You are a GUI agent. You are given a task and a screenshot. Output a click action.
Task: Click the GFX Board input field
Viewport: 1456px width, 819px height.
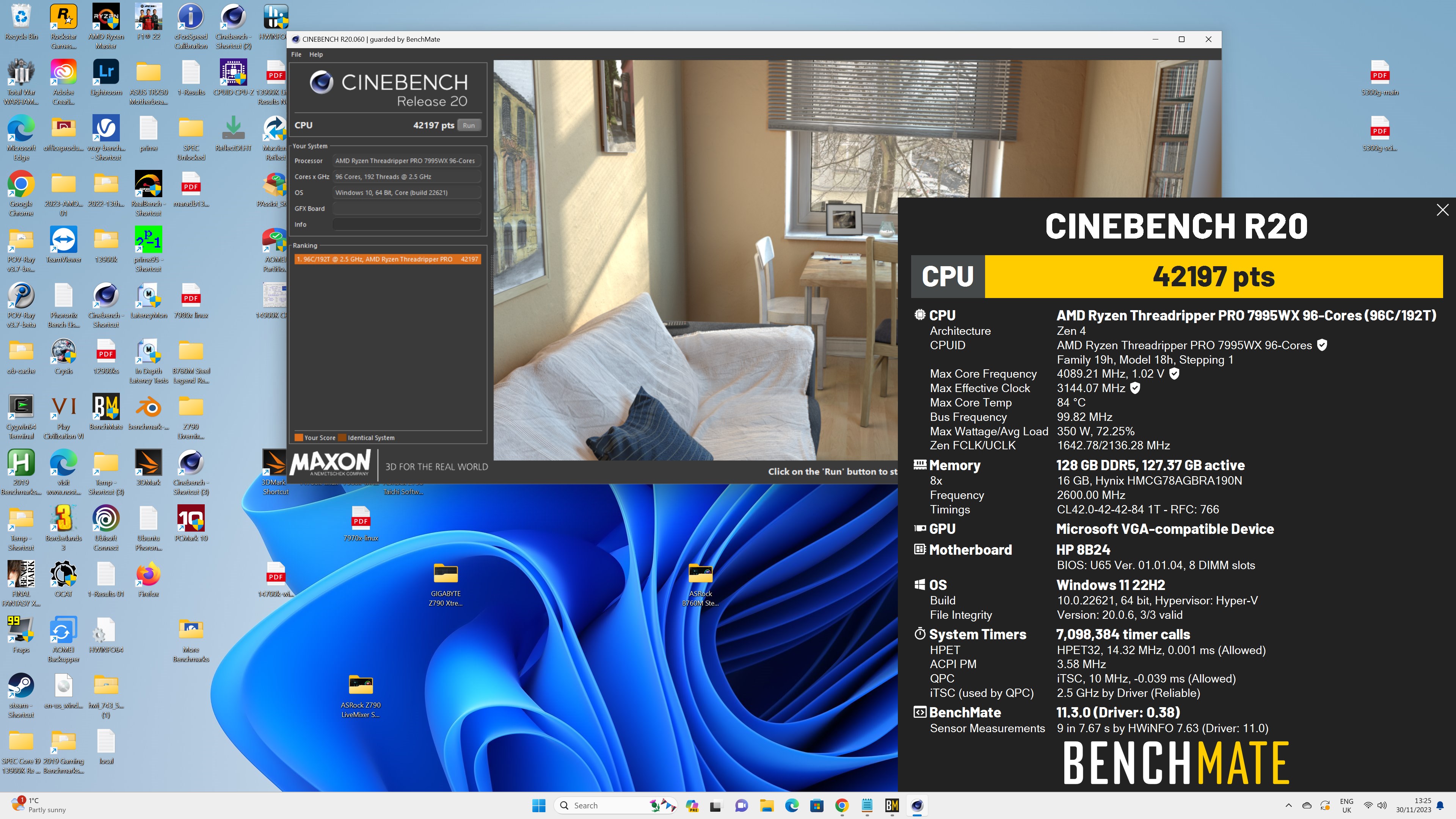pyautogui.click(x=406, y=209)
